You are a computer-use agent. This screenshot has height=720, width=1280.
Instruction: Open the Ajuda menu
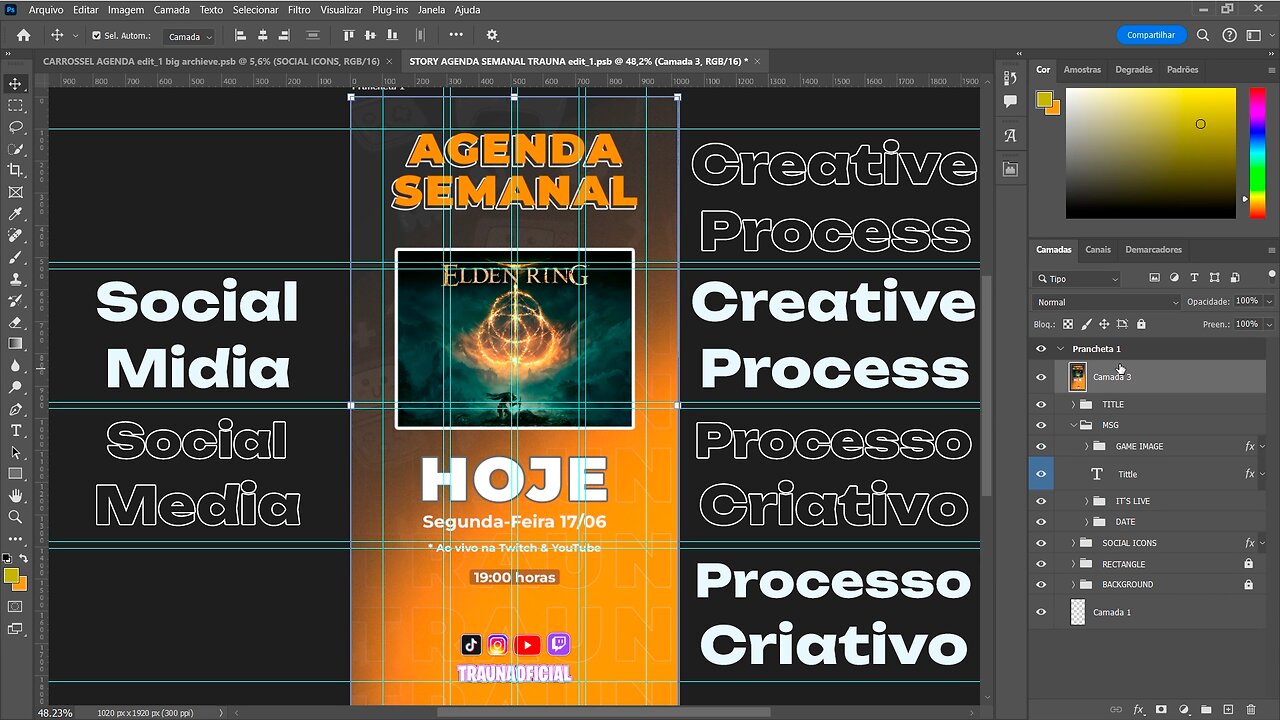pos(467,10)
